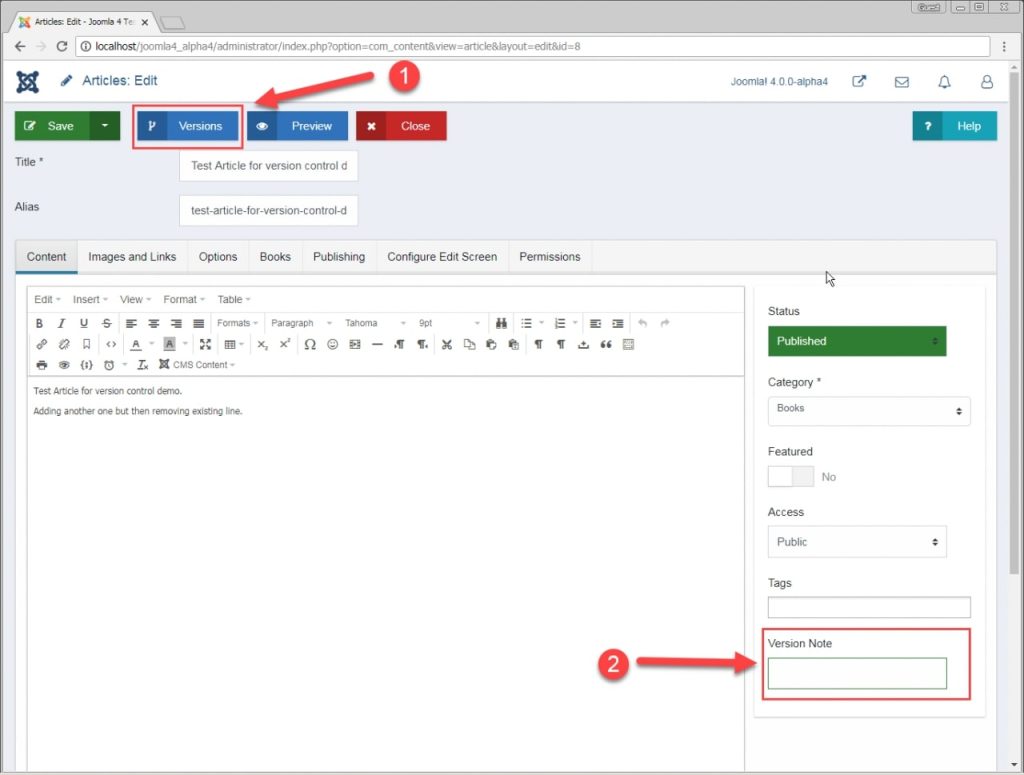Insert blockquote

[606, 344]
